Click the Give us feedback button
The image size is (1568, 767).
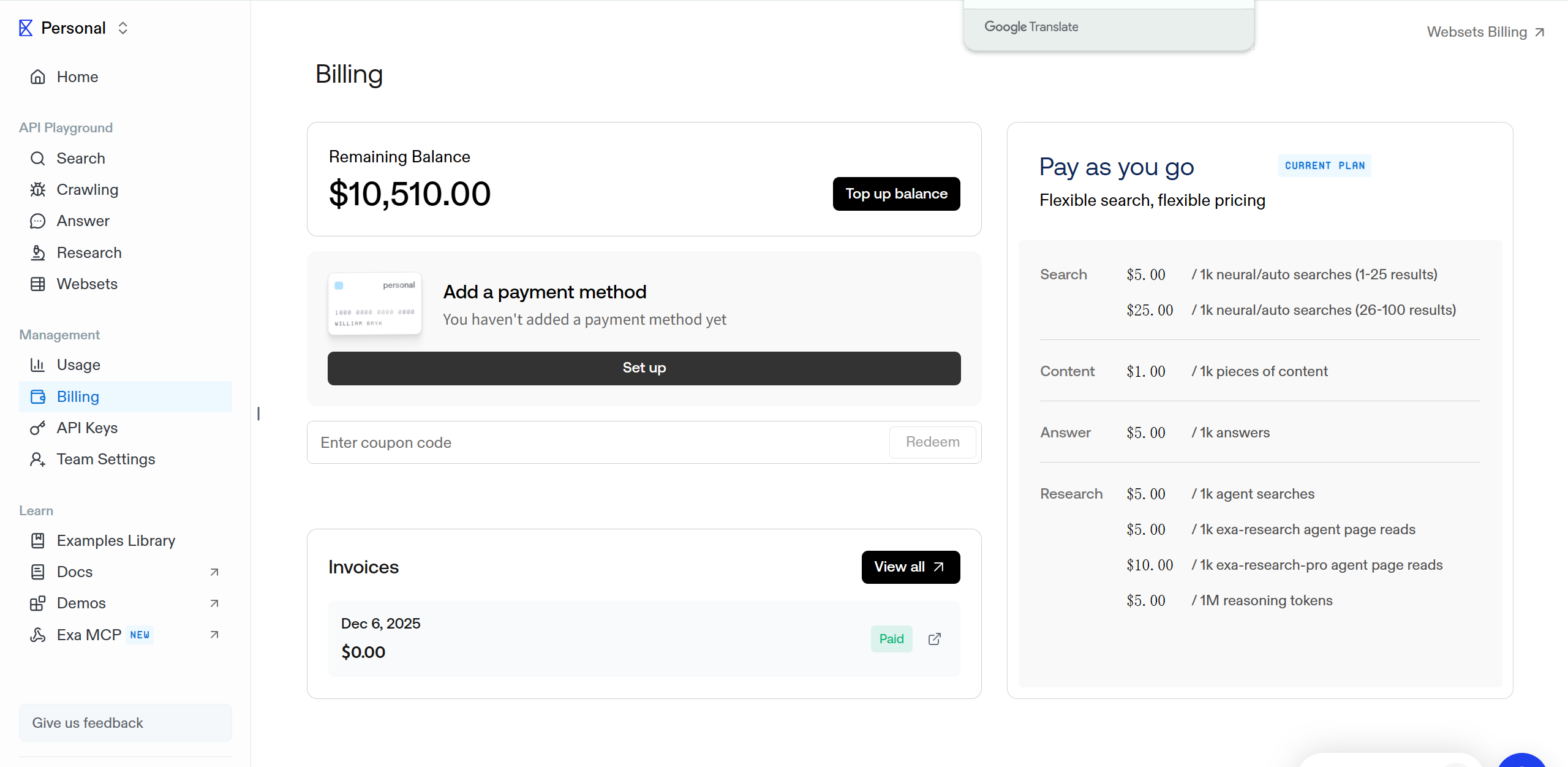(x=126, y=723)
